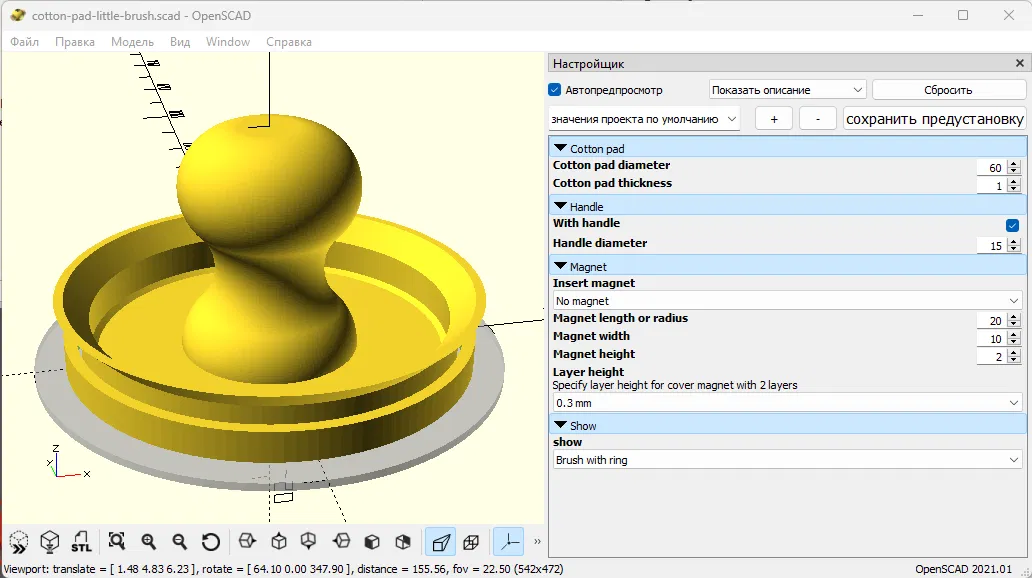Screen dimensions: 1032x578
Task: Click the OpenSCAD app icon in the title bar
Action: pos(18,15)
